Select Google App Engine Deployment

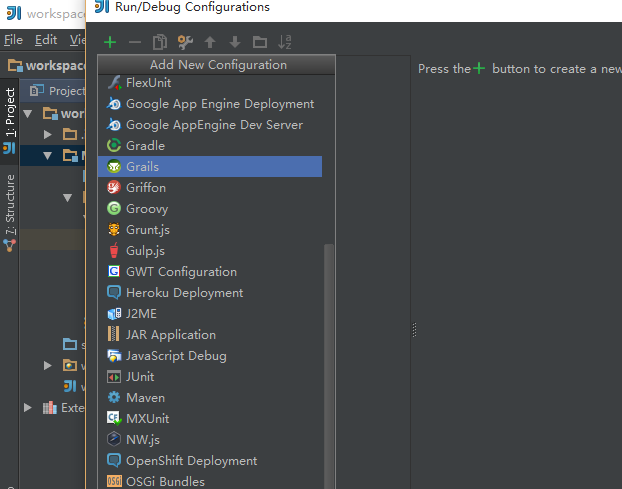click(210, 104)
